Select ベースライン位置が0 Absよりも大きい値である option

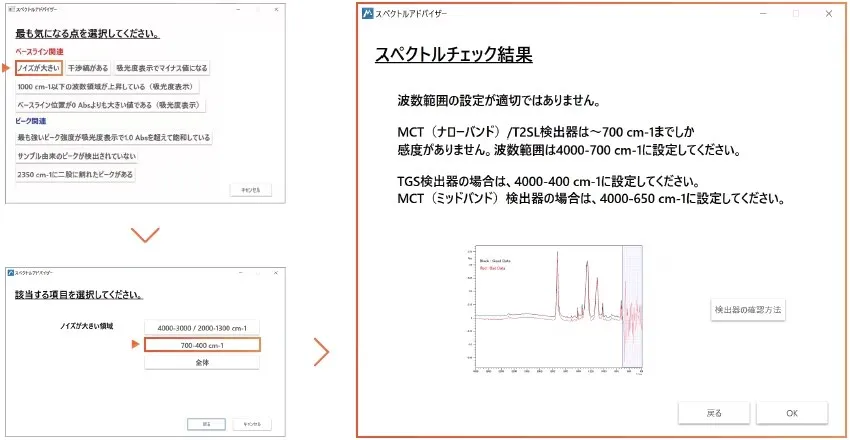click(x=110, y=104)
